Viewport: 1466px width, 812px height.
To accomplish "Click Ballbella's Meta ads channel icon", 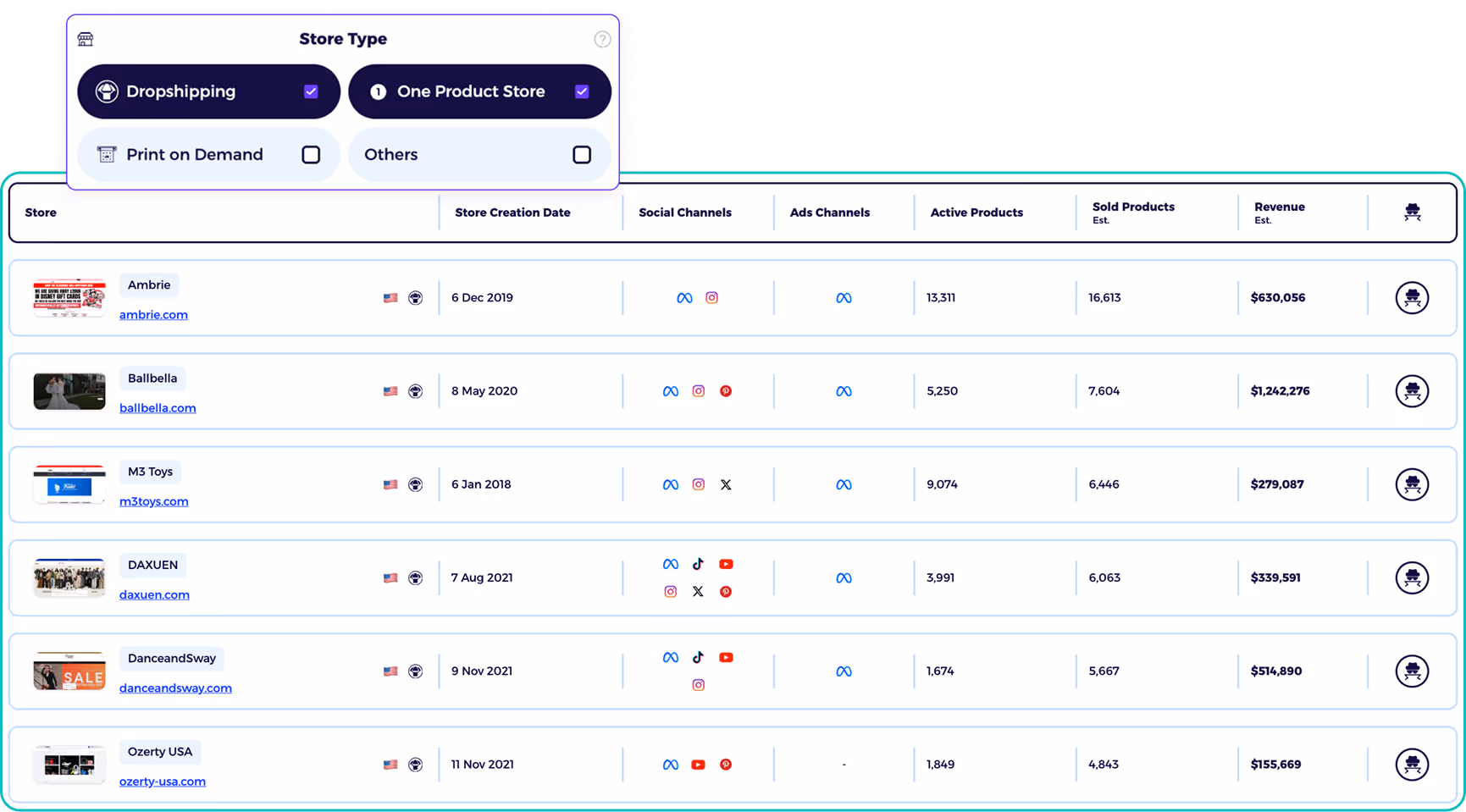I will point(844,391).
